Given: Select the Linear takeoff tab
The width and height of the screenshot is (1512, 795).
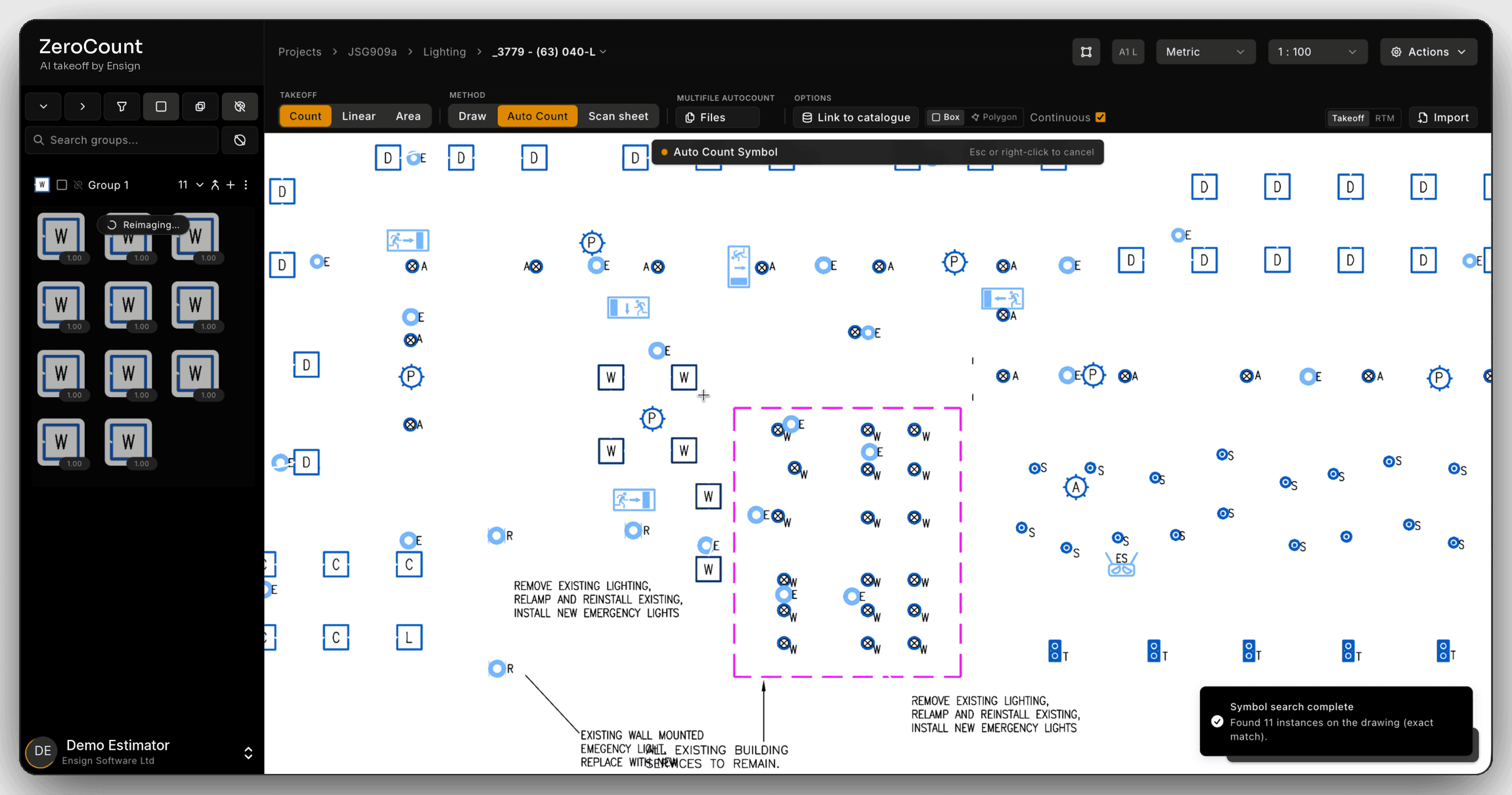Looking at the screenshot, I should 359,116.
